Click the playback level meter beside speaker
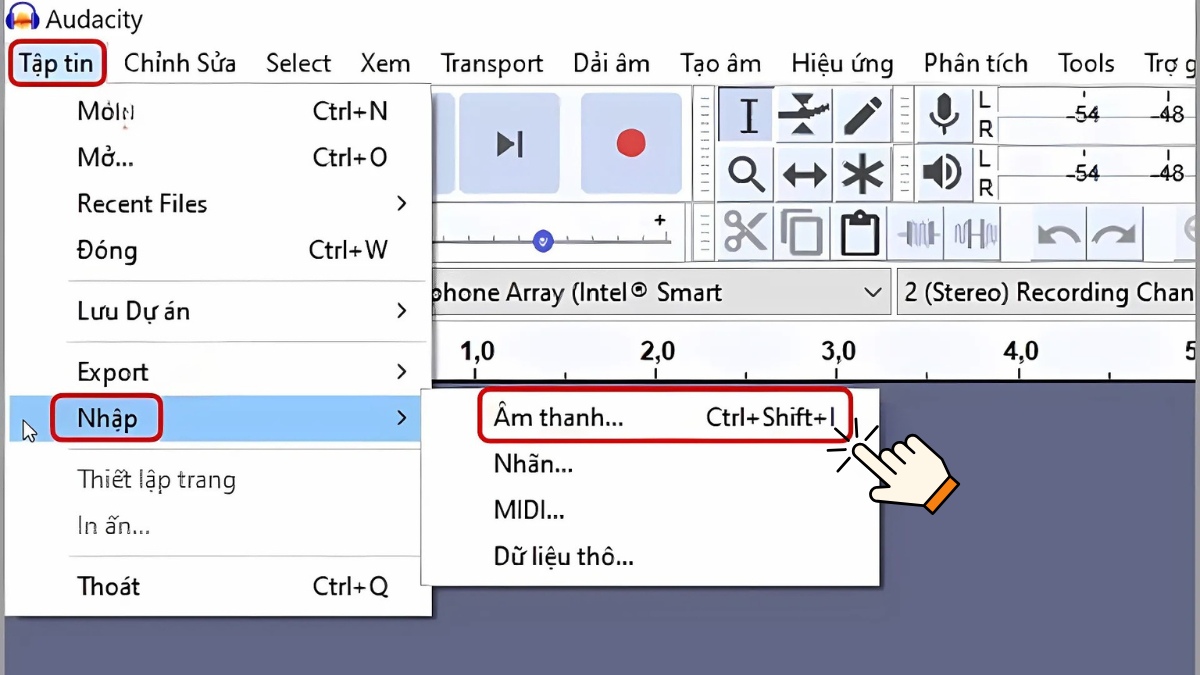1200x675 pixels. click(1097, 172)
